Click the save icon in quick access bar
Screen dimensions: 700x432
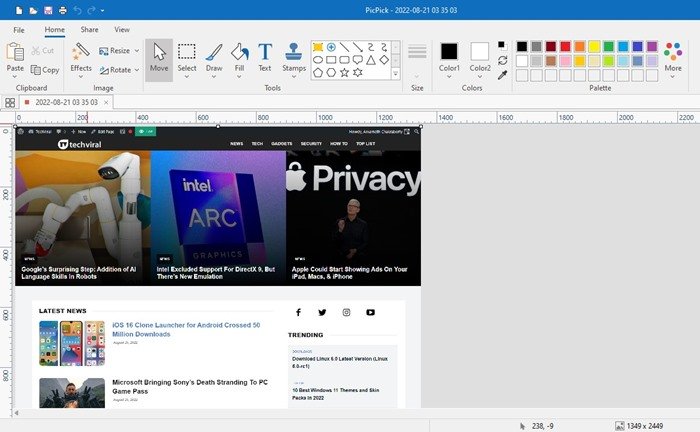click(47, 9)
